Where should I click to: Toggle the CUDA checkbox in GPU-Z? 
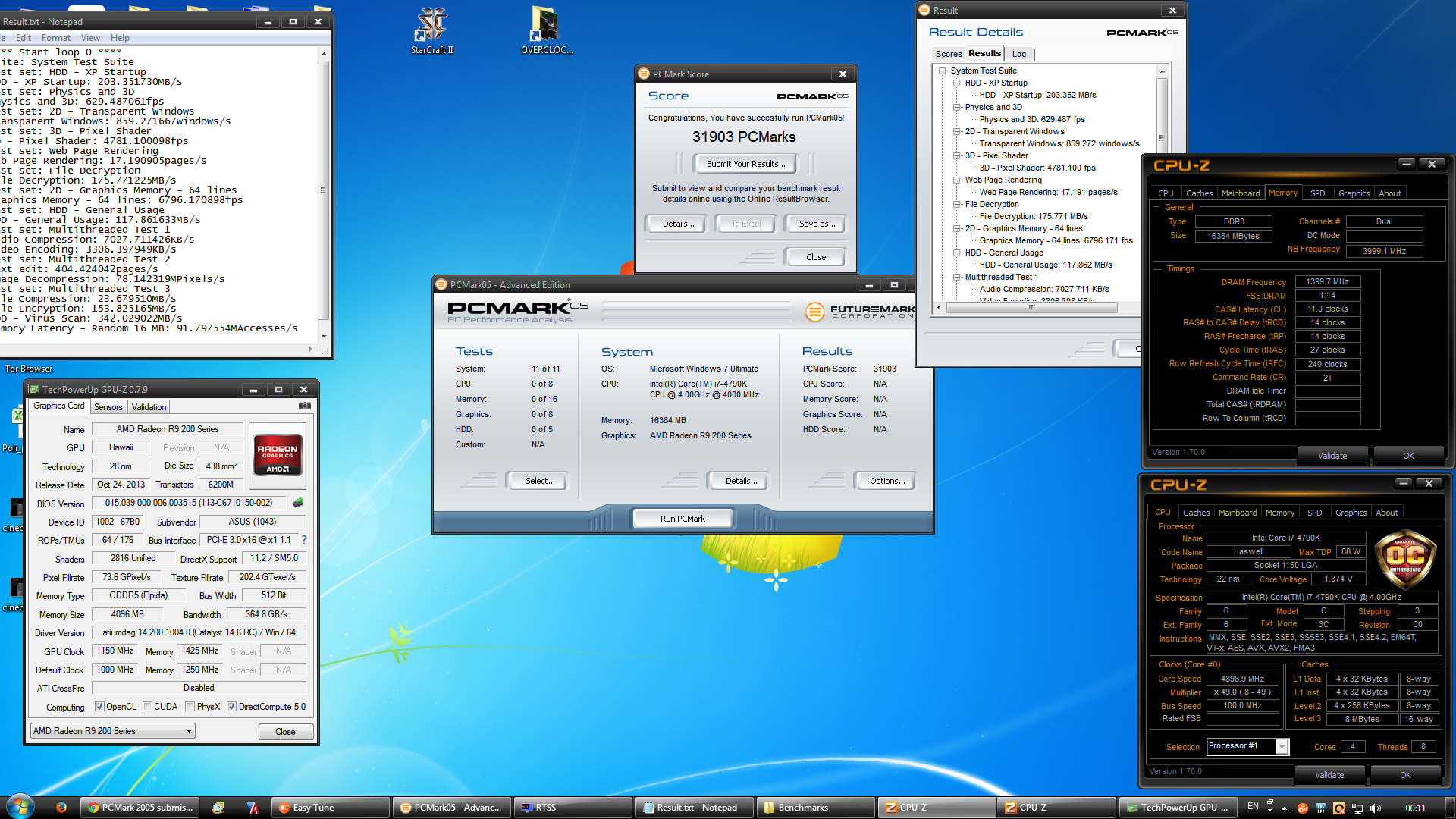pyautogui.click(x=147, y=707)
